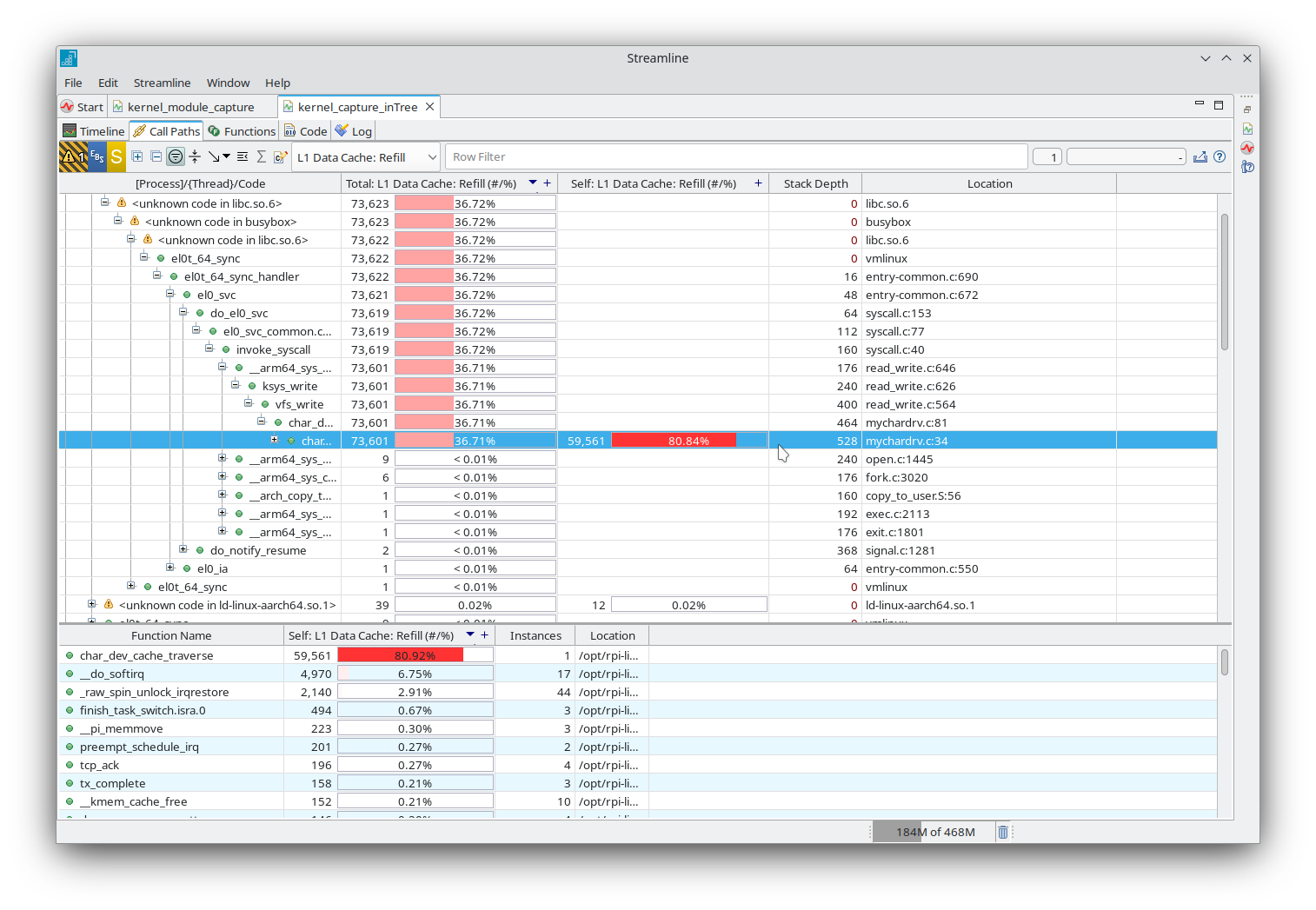Open the L1 Data Cache: Refill counter dropdown
Screen dimensions: 1316x910
[x=433, y=157]
